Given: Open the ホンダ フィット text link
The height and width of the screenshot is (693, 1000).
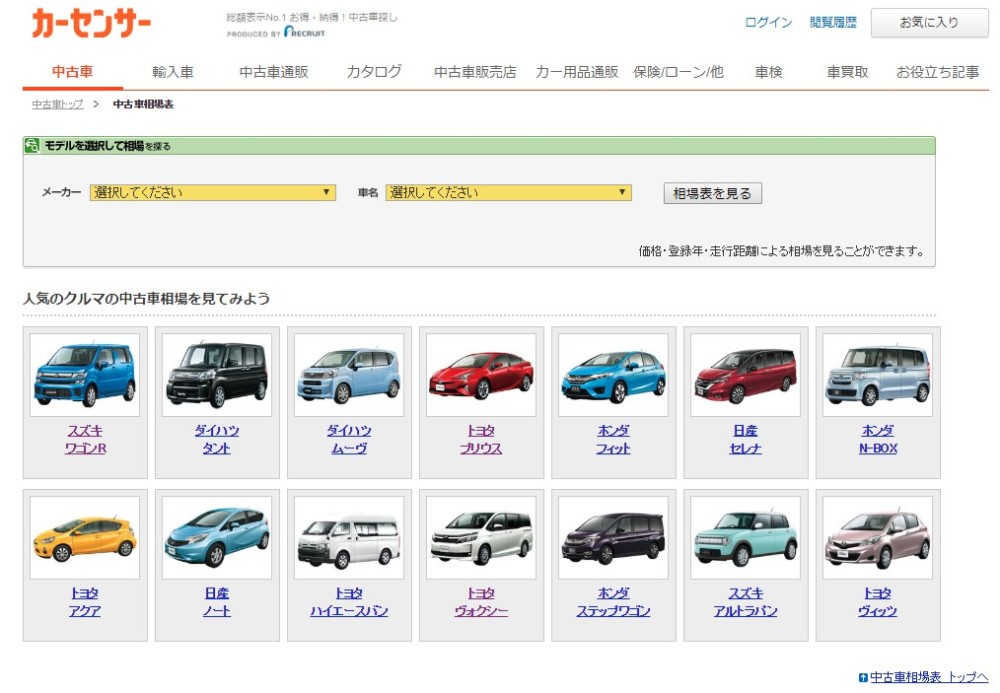Looking at the screenshot, I should 613,439.
